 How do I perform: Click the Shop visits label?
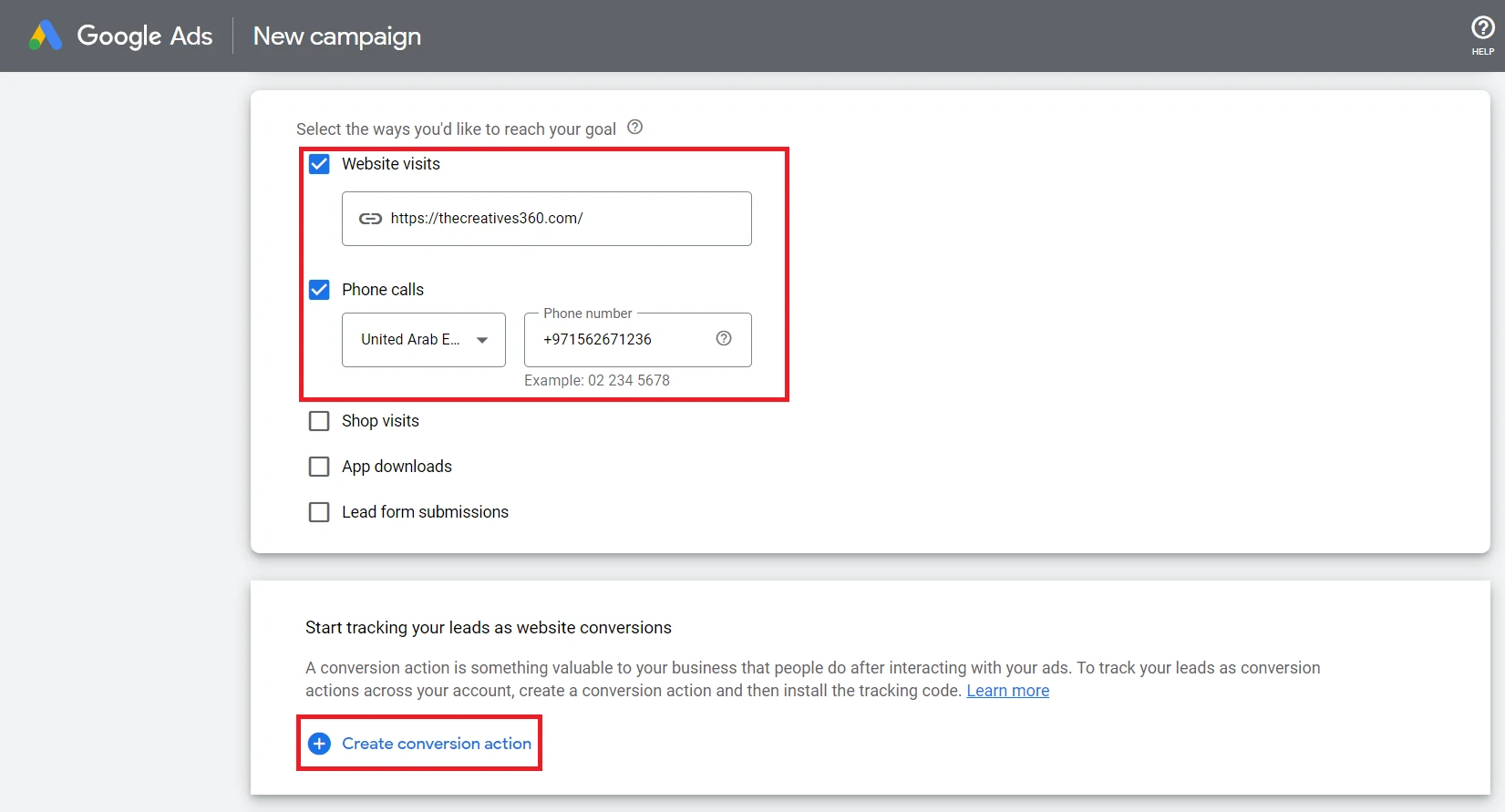(x=380, y=421)
